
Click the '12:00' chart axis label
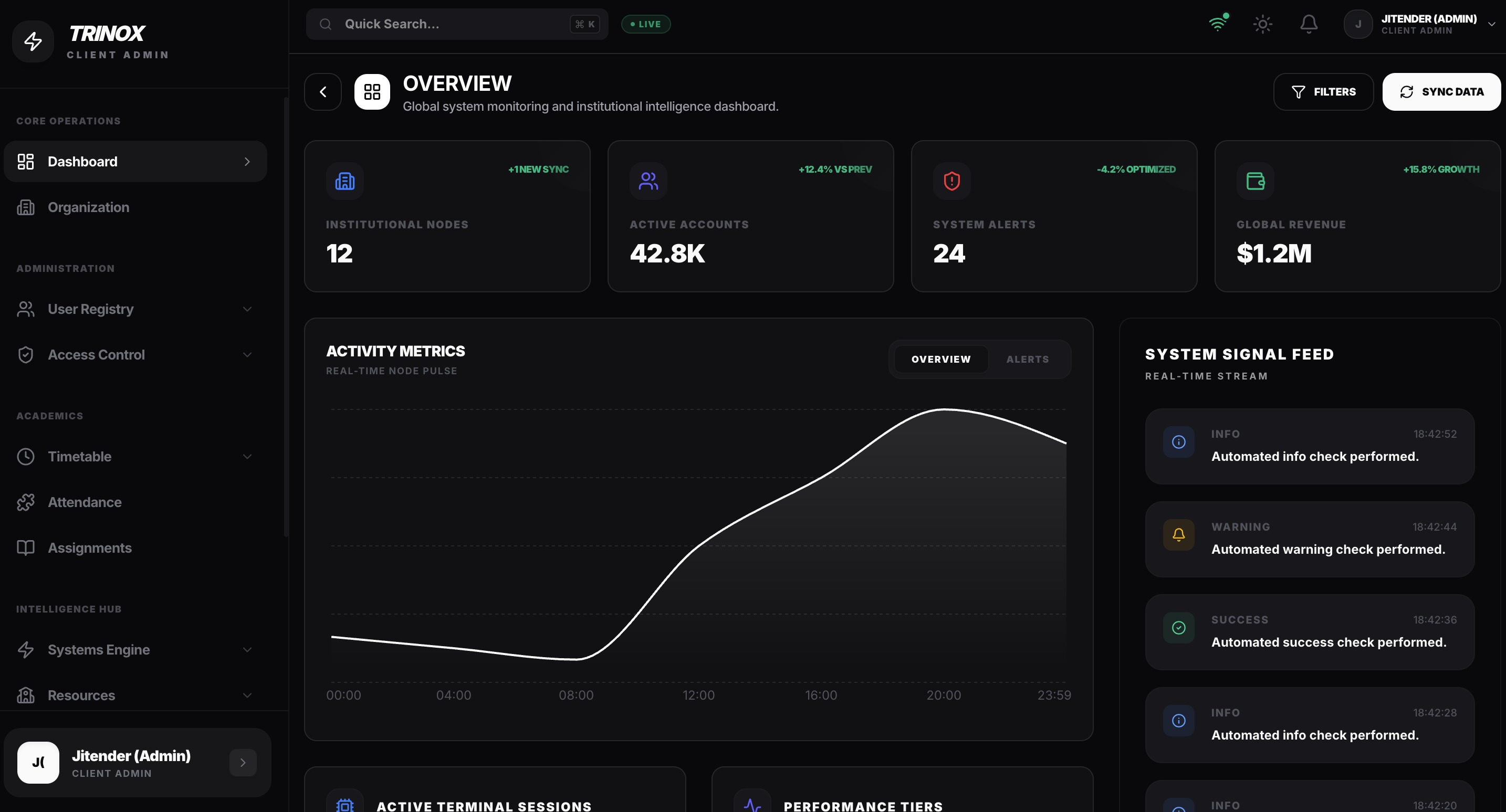click(698, 695)
